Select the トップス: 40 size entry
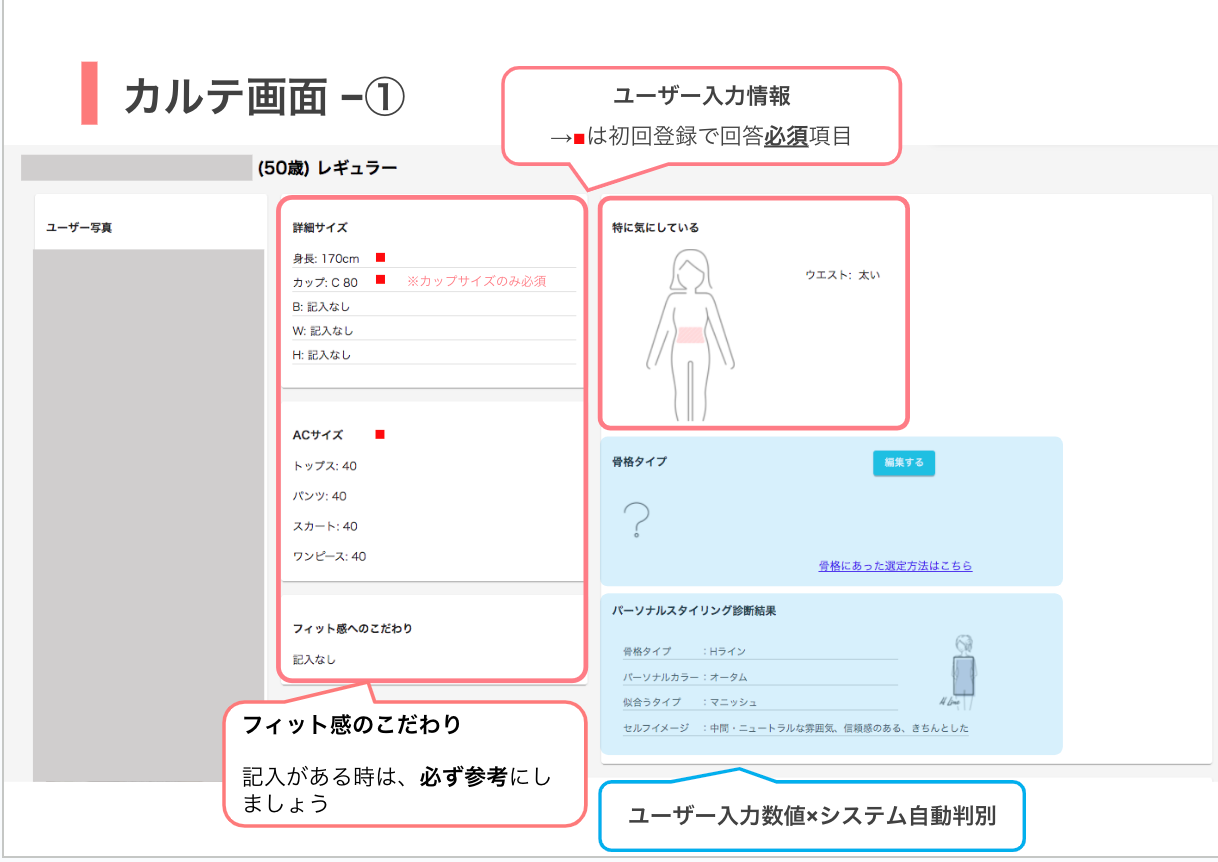Viewport: 1218px width, 862px height. pos(325,466)
